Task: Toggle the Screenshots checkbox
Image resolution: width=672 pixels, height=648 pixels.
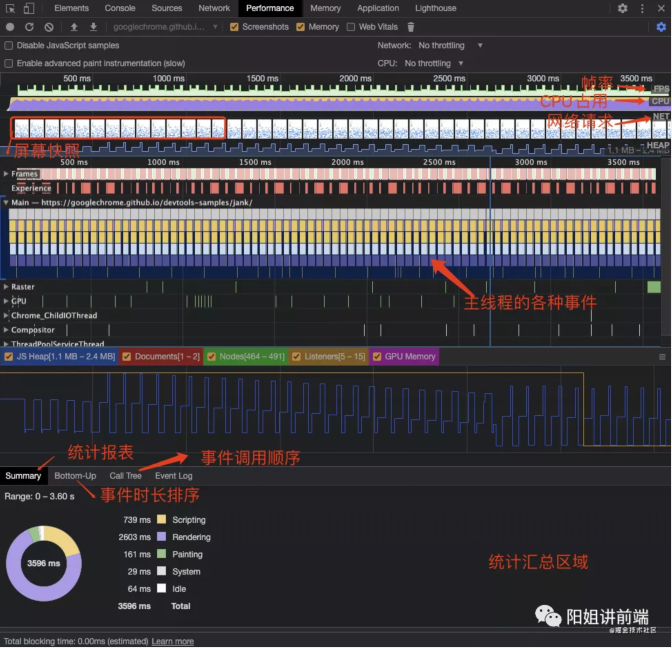Action: coord(234,27)
